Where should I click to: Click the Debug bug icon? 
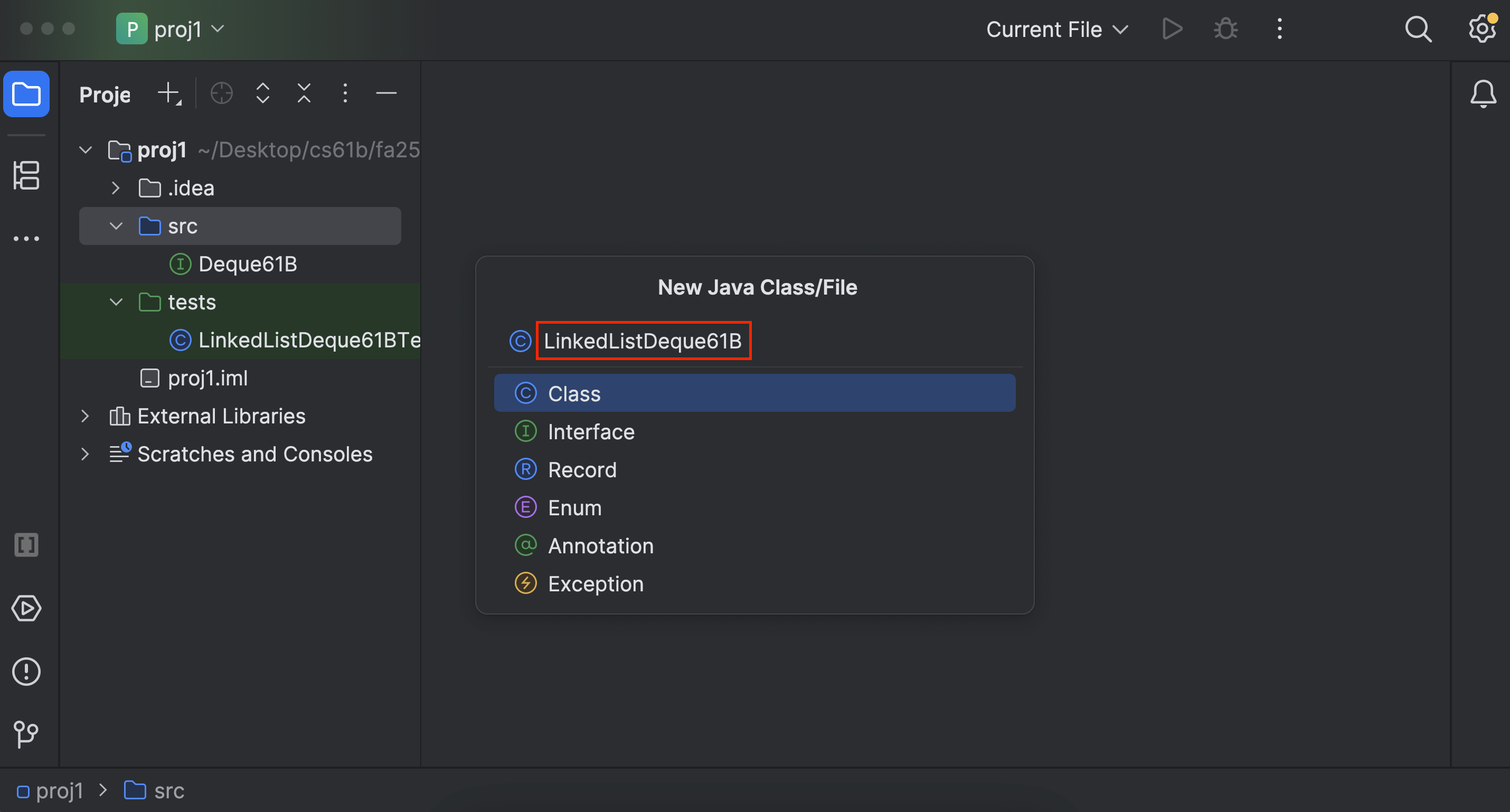1226,30
